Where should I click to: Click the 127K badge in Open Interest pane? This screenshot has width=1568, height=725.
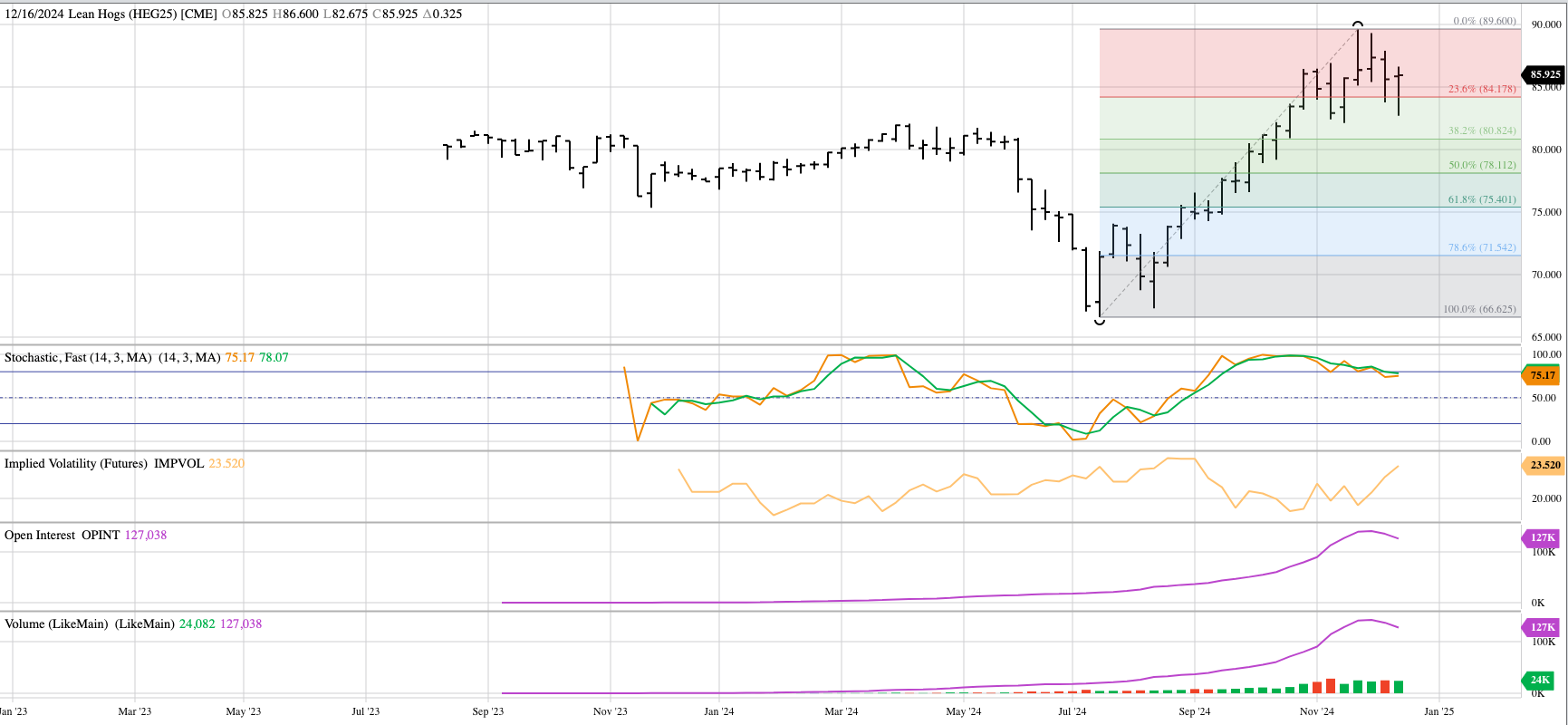click(1542, 537)
